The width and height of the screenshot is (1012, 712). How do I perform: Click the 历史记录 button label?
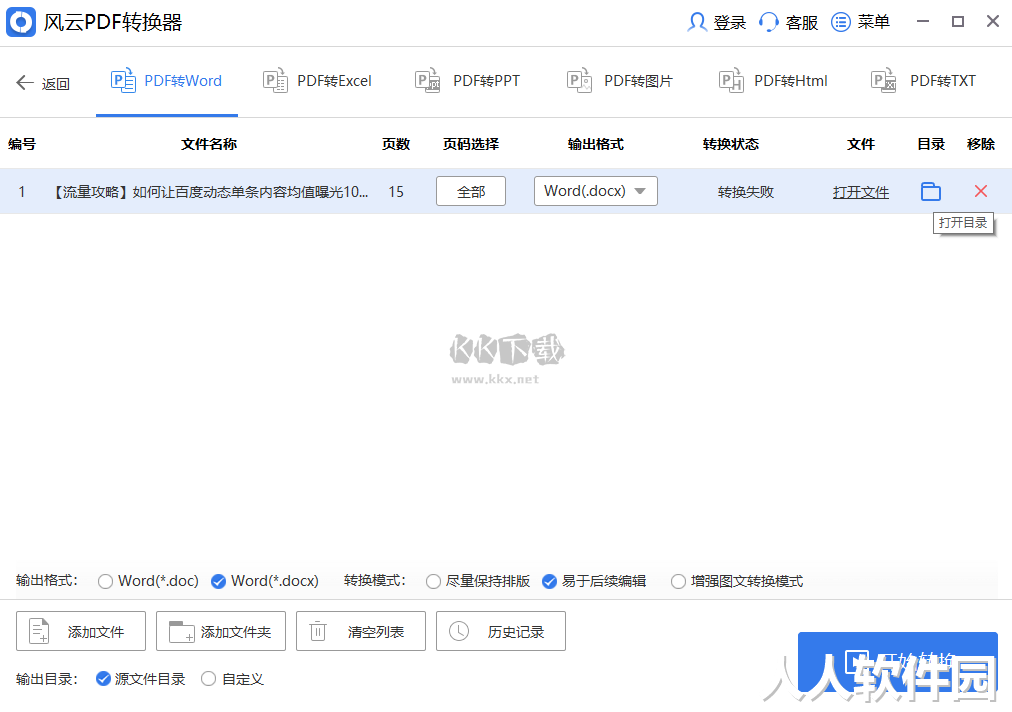[516, 632]
